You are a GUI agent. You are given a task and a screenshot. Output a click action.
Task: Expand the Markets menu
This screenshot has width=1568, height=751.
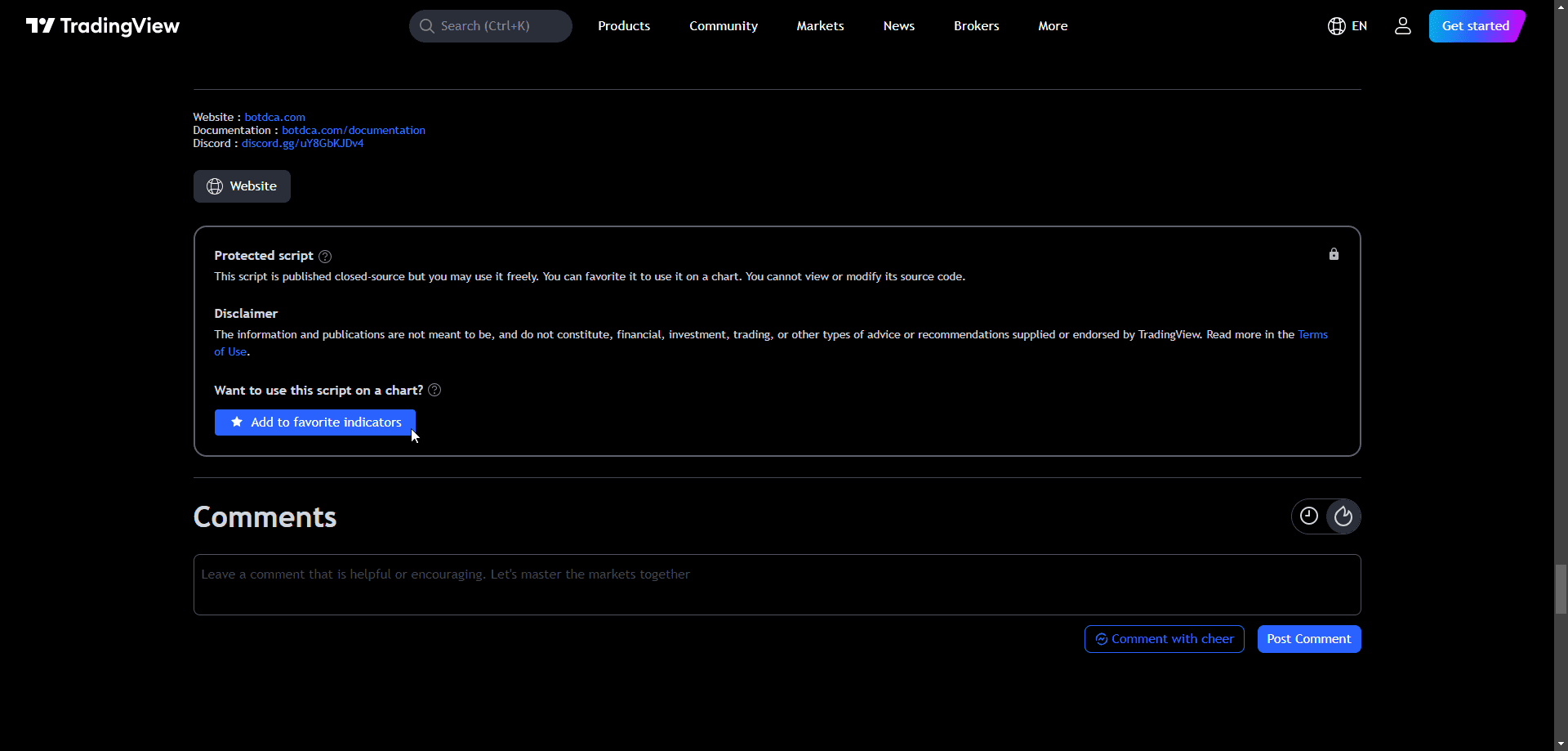pos(820,26)
